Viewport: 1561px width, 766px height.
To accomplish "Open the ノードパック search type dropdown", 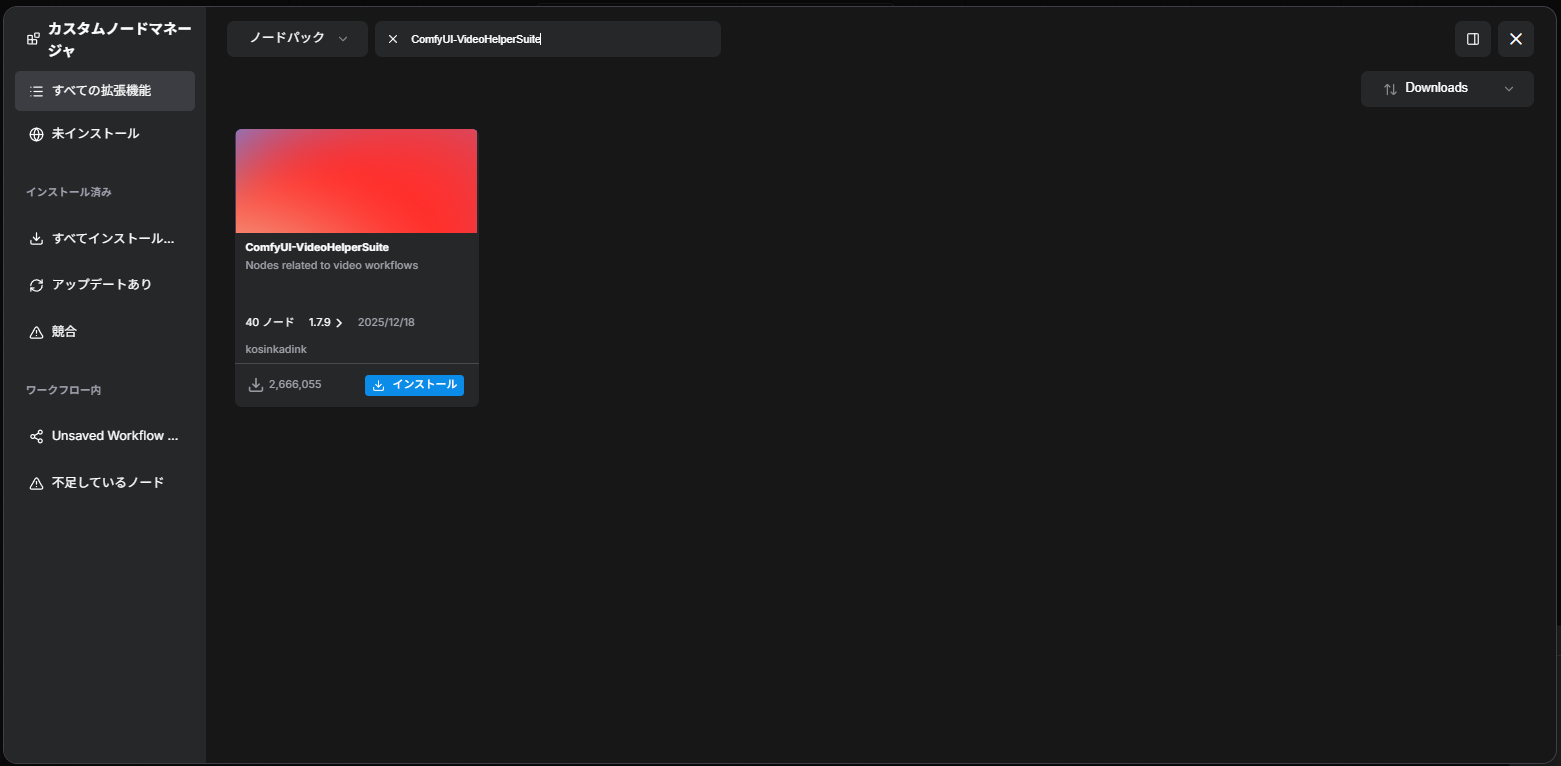I will coord(297,39).
